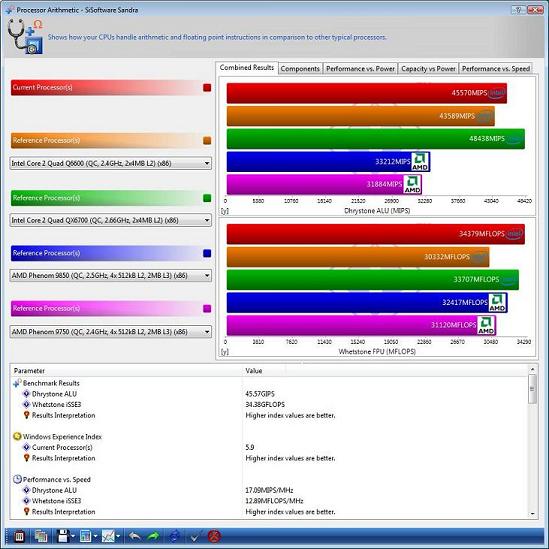Select the orange 43589MIPS chart bar
This screenshot has width=549, height=549.
(361, 116)
